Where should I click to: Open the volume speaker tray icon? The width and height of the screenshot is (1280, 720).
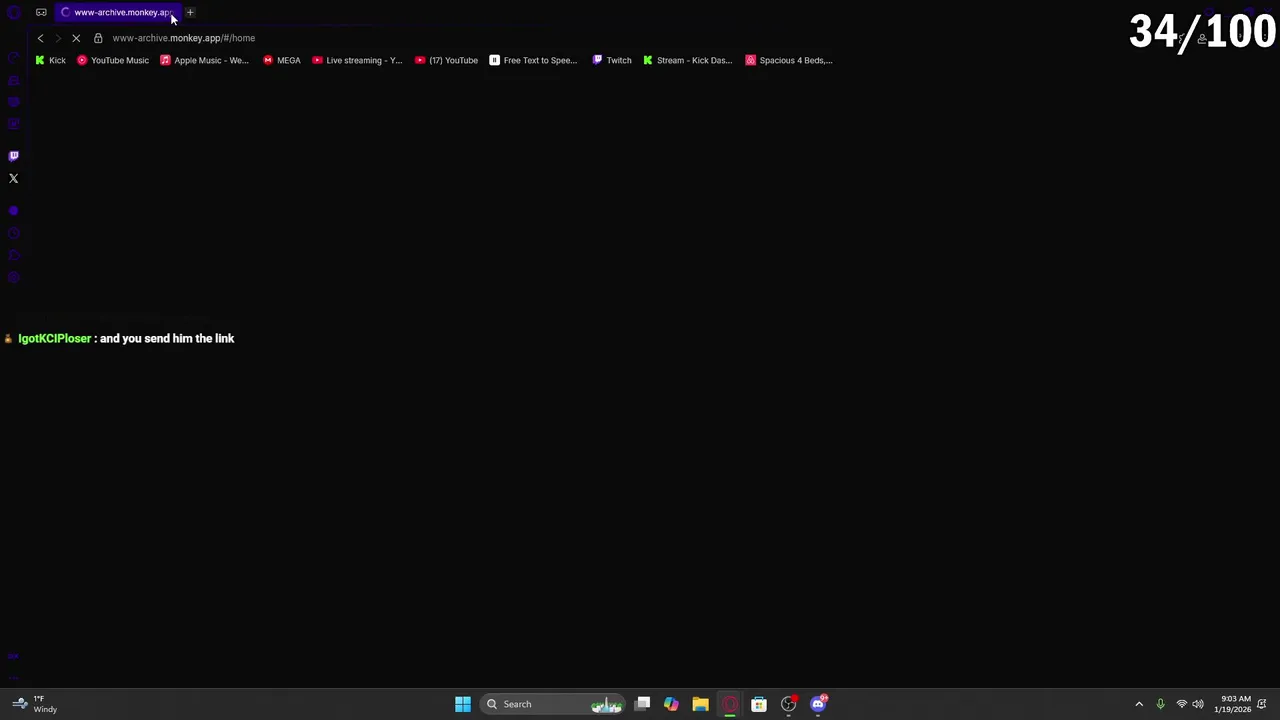click(x=1198, y=704)
